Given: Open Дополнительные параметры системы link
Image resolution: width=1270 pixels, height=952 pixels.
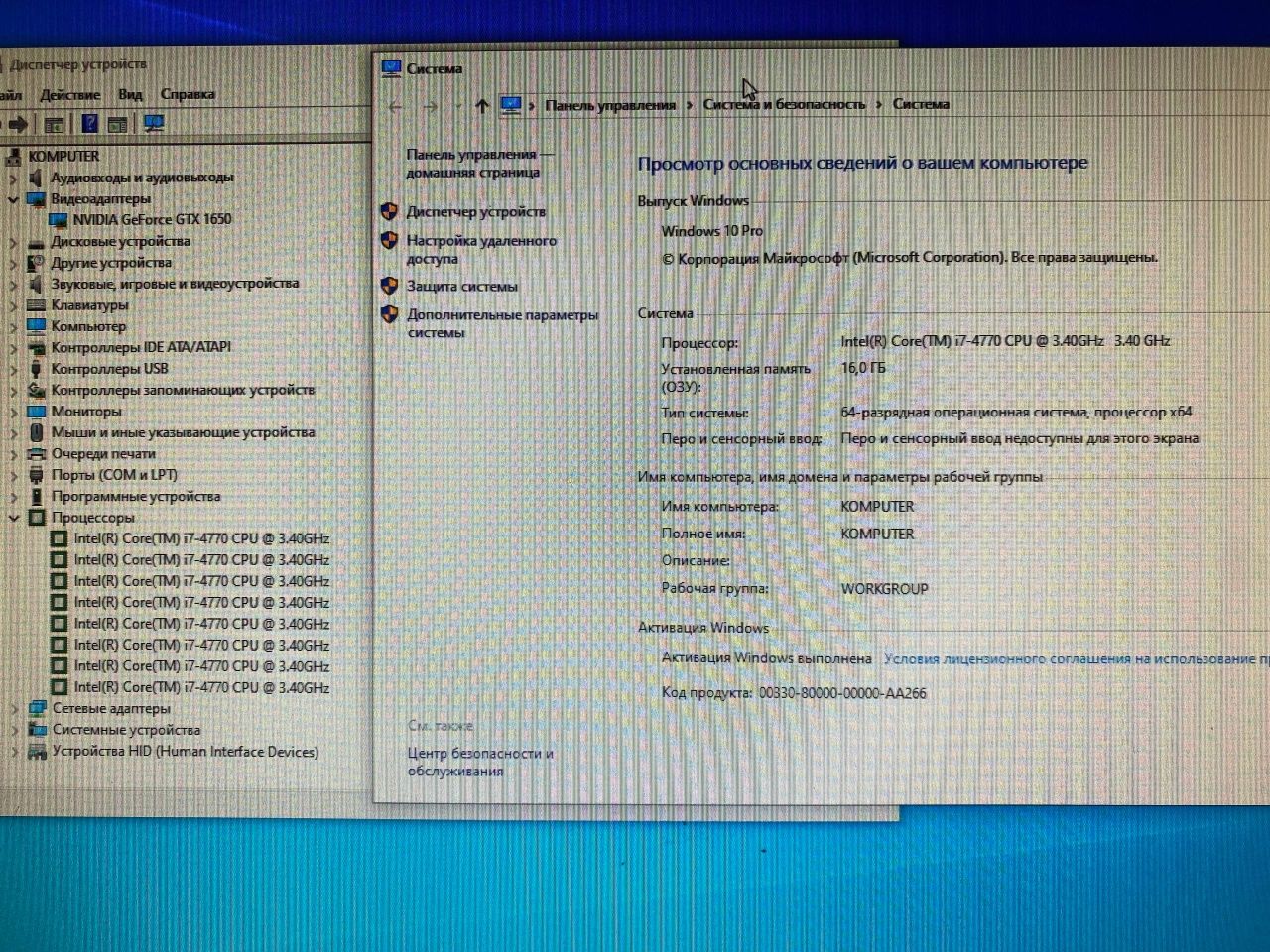Looking at the screenshot, I should pyautogui.click(x=502, y=323).
